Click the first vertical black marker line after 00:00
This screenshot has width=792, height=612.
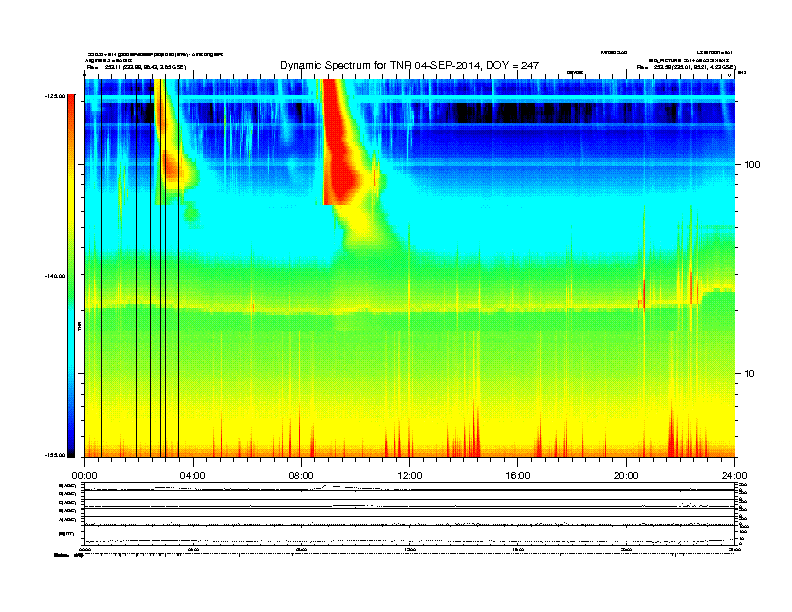102,268
